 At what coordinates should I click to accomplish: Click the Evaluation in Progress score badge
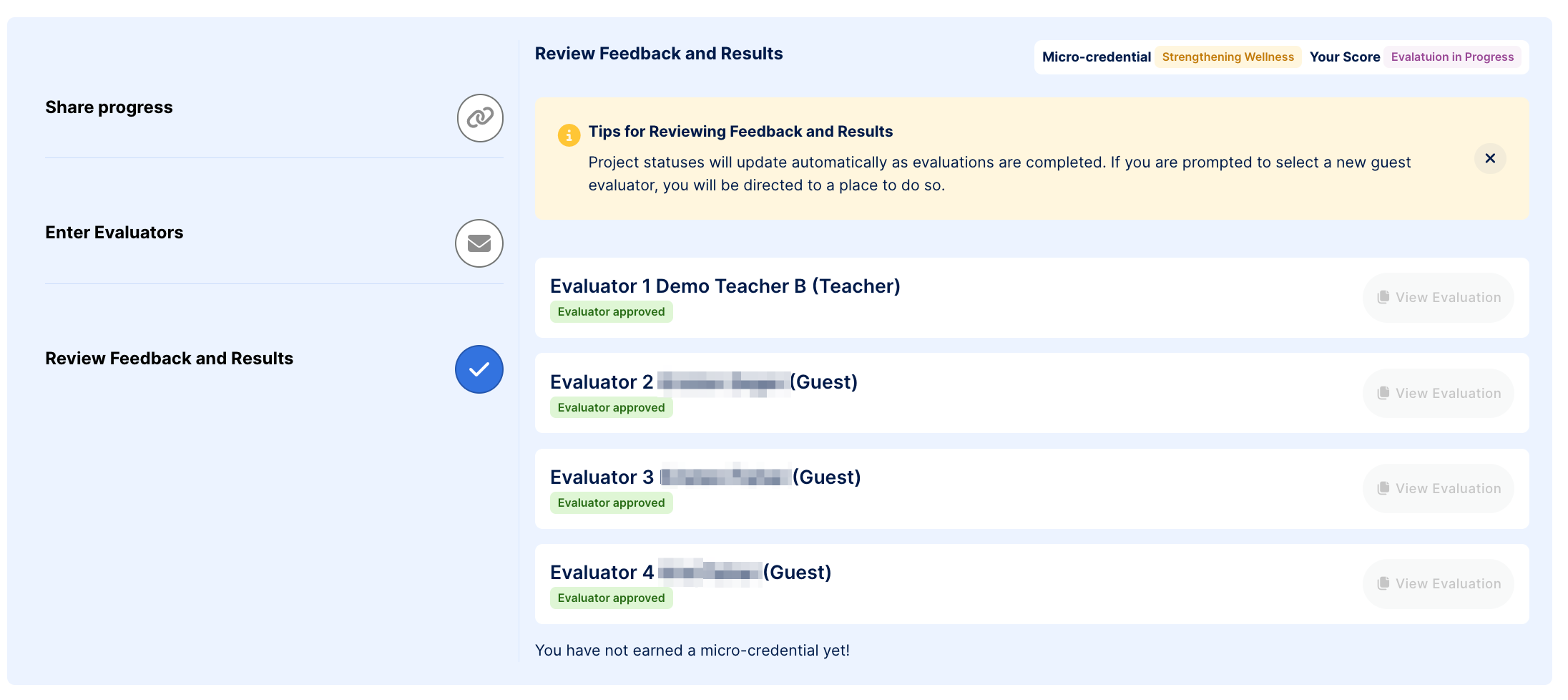1452,57
